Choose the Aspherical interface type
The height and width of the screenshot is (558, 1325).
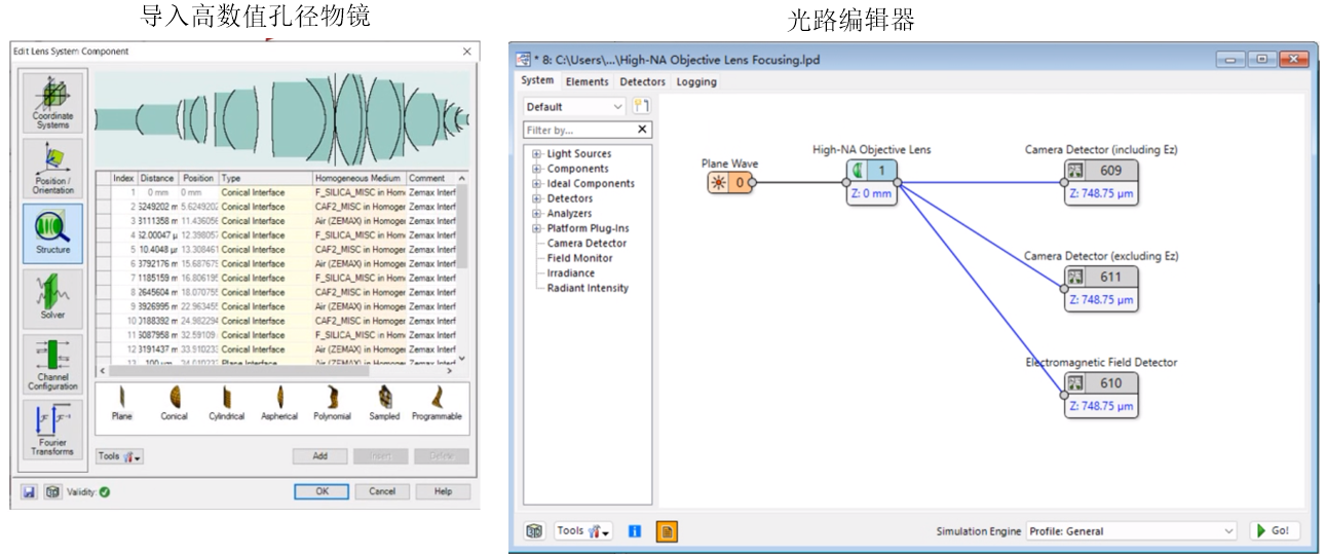(280, 403)
